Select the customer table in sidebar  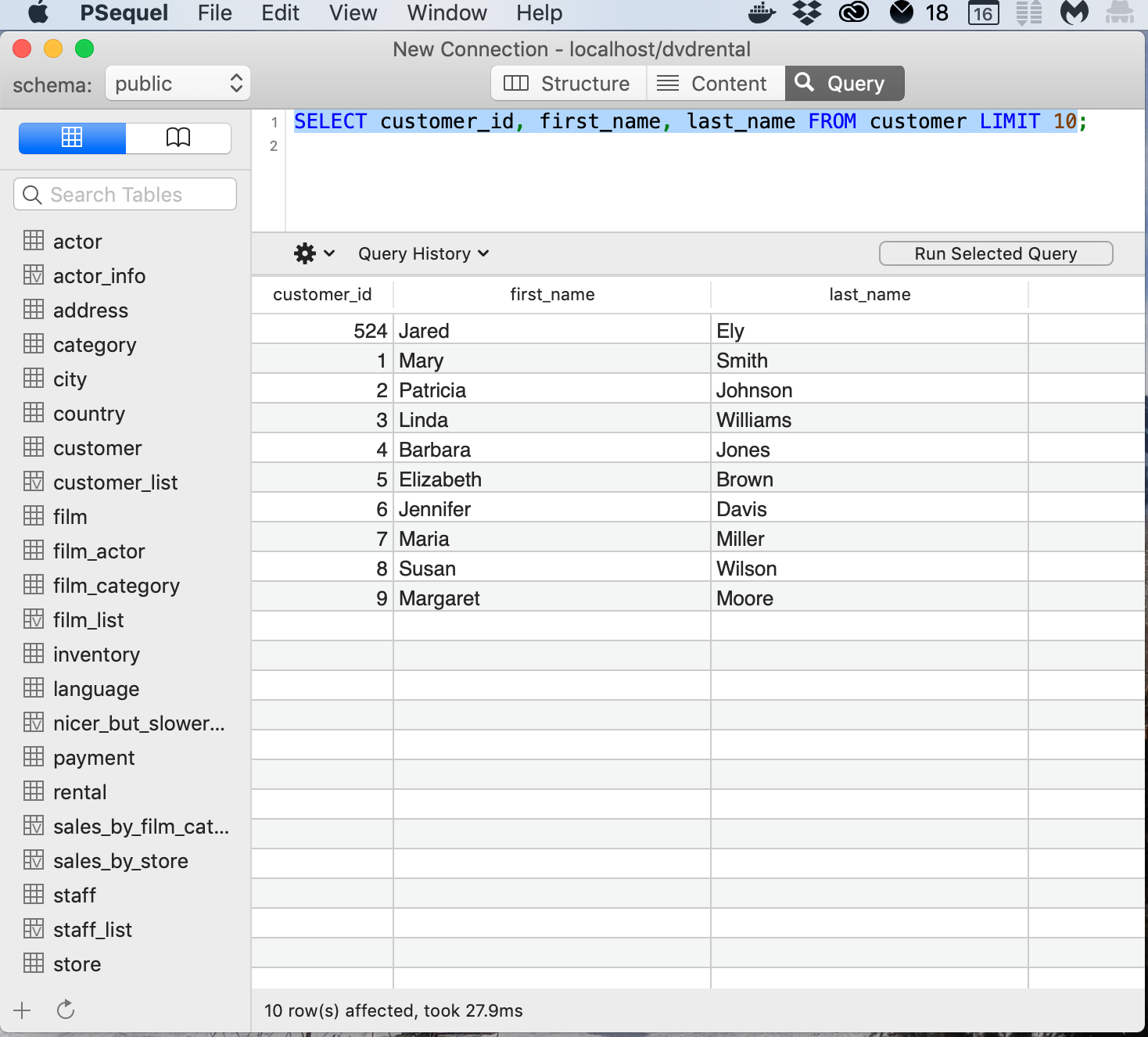pyautogui.click(x=97, y=448)
